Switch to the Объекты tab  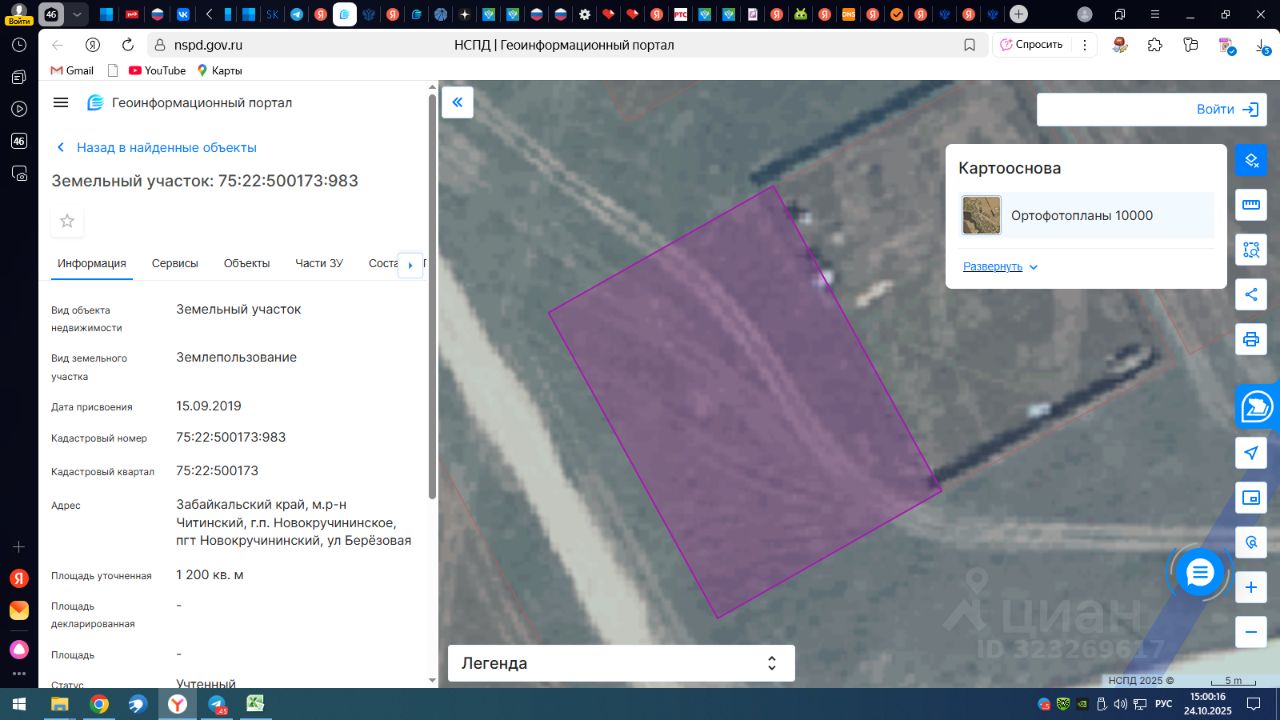coord(247,264)
